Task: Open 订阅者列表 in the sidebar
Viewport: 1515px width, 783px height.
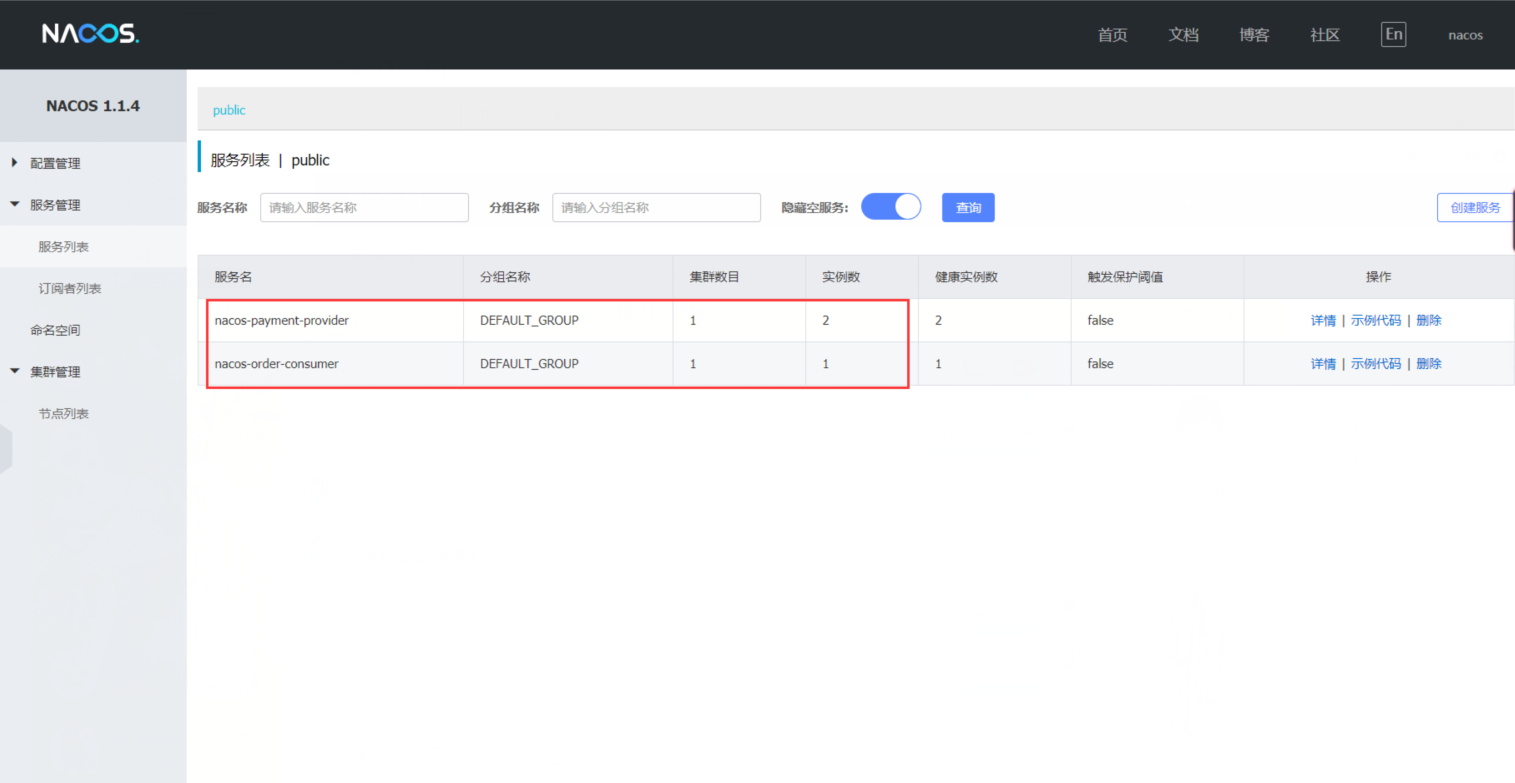Action: point(70,289)
